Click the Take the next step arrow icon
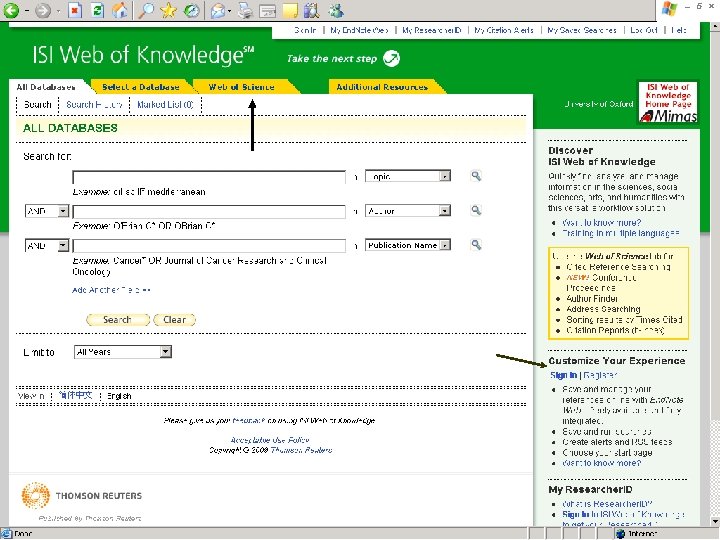720x540 pixels. pyautogui.click(x=391, y=58)
